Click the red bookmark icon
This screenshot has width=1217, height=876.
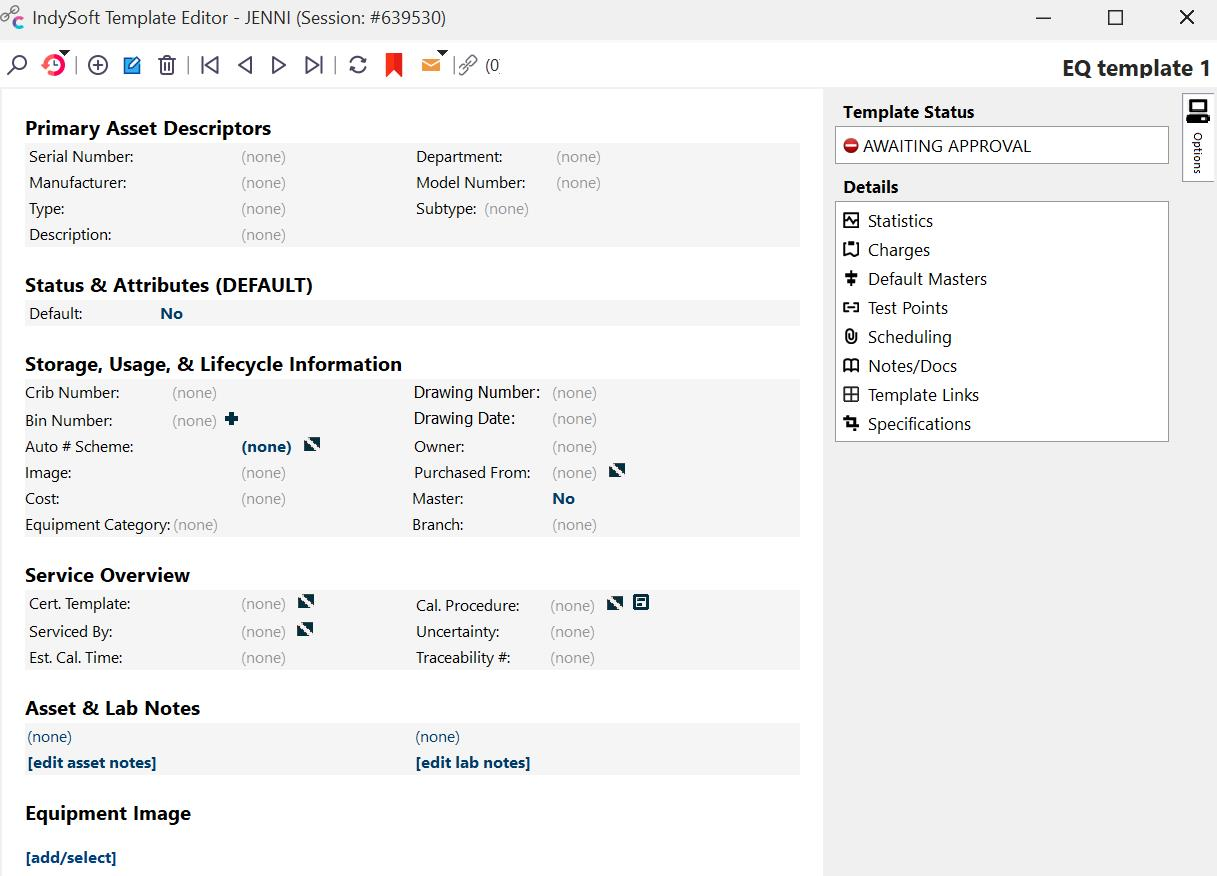tap(394, 65)
